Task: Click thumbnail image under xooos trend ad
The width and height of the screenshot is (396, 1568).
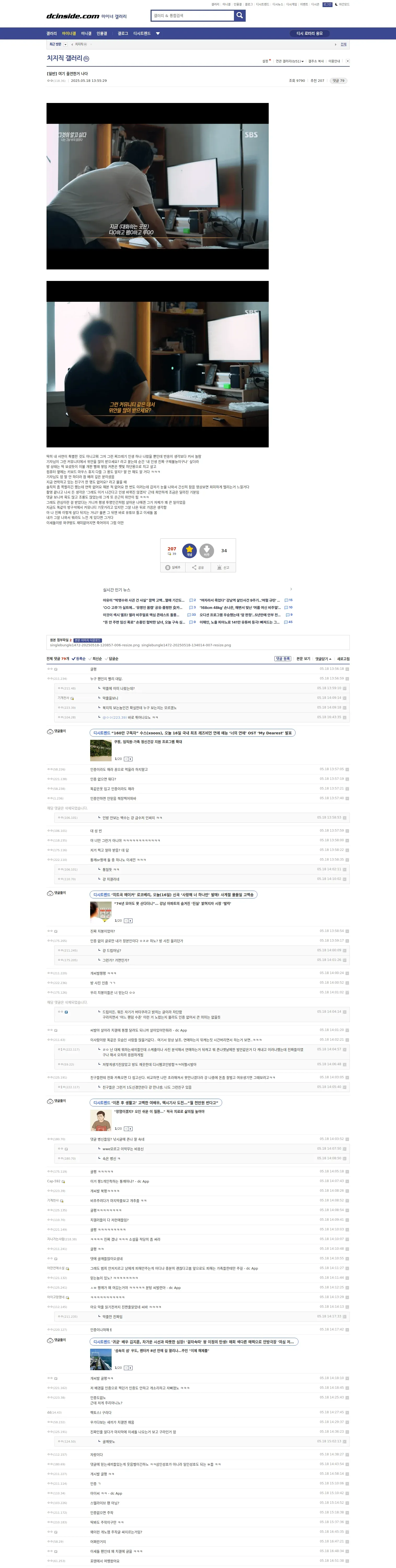Action: coord(101,750)
